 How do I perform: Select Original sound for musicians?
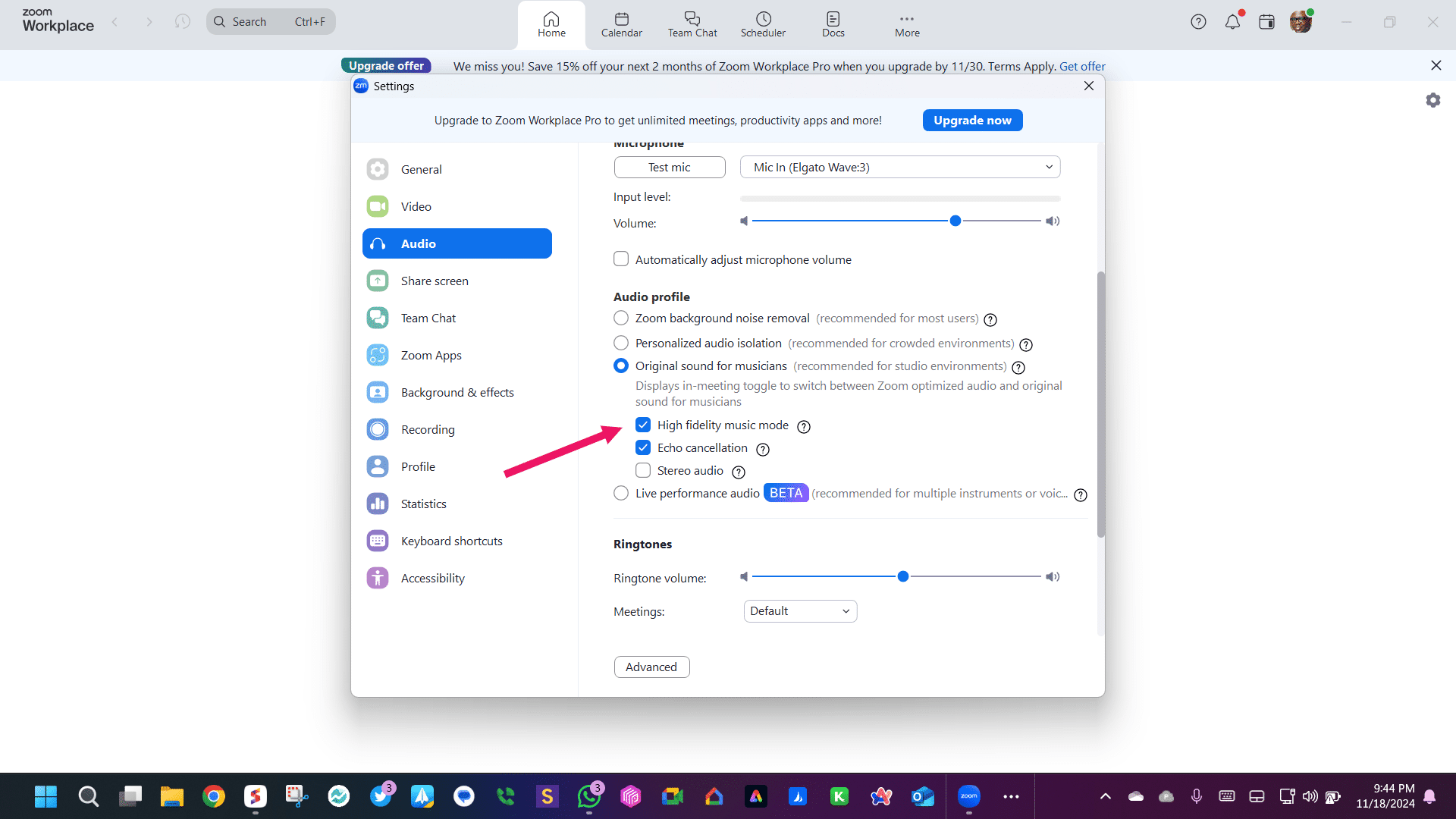coord(621,366)
